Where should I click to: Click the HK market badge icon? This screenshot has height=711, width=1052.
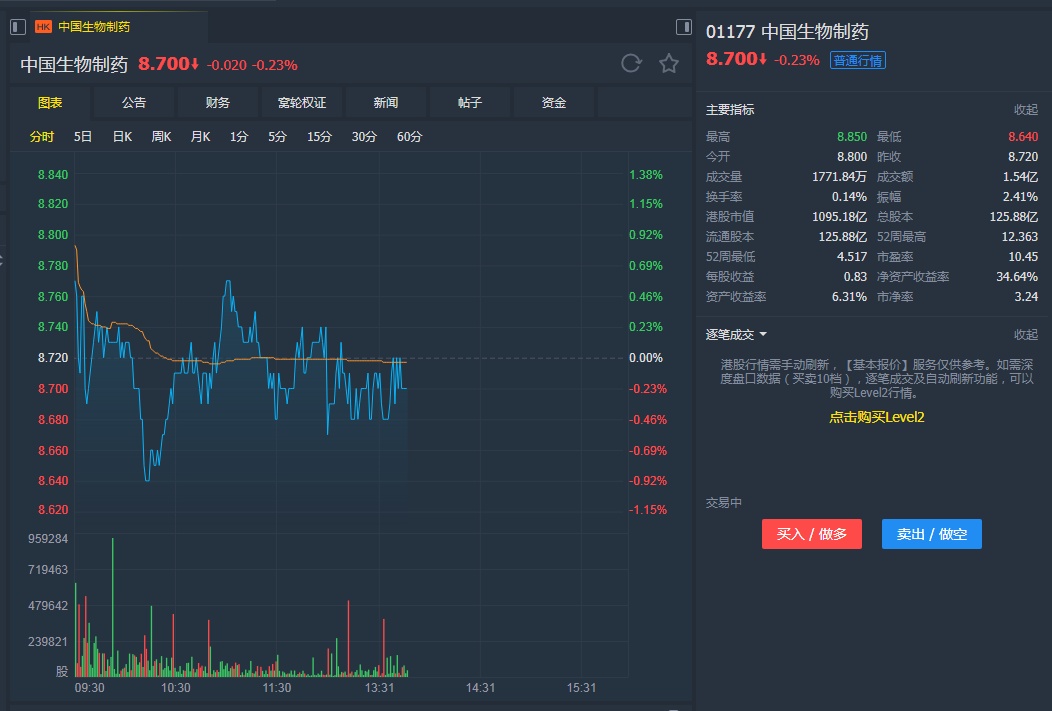pyautogui.click(x=43, y=27)
